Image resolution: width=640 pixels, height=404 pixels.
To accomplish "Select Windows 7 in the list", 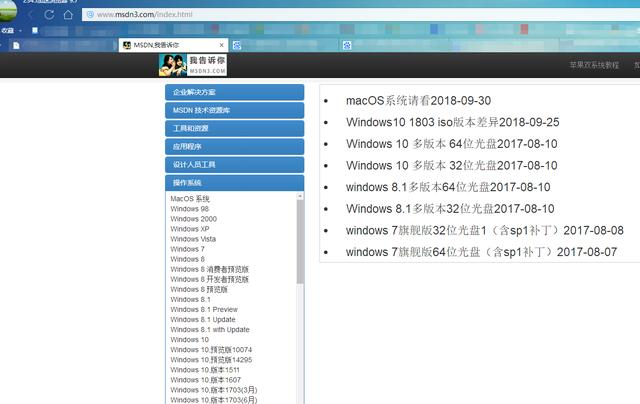I will tap(187, 249).
